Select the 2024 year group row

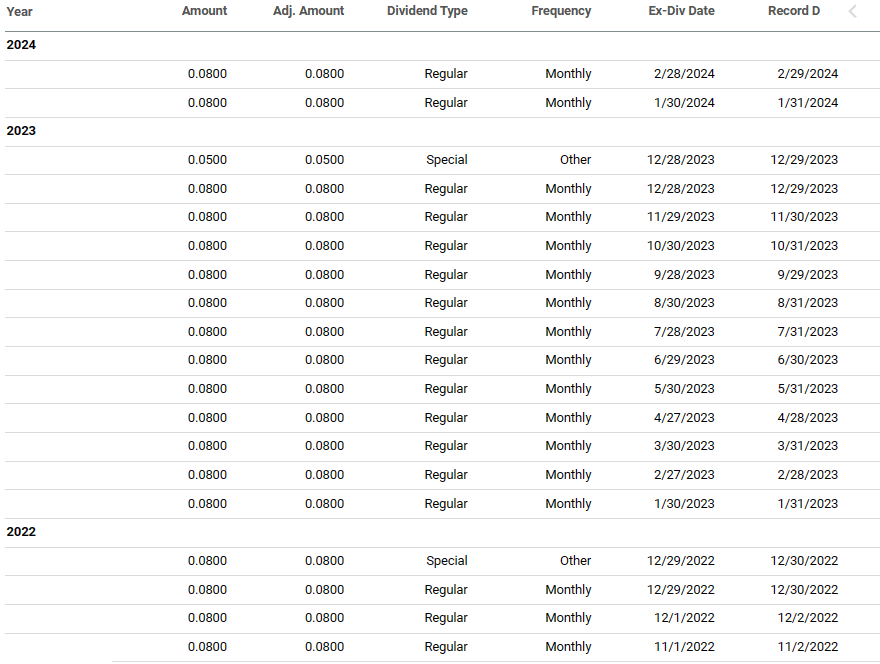point(442,45)
